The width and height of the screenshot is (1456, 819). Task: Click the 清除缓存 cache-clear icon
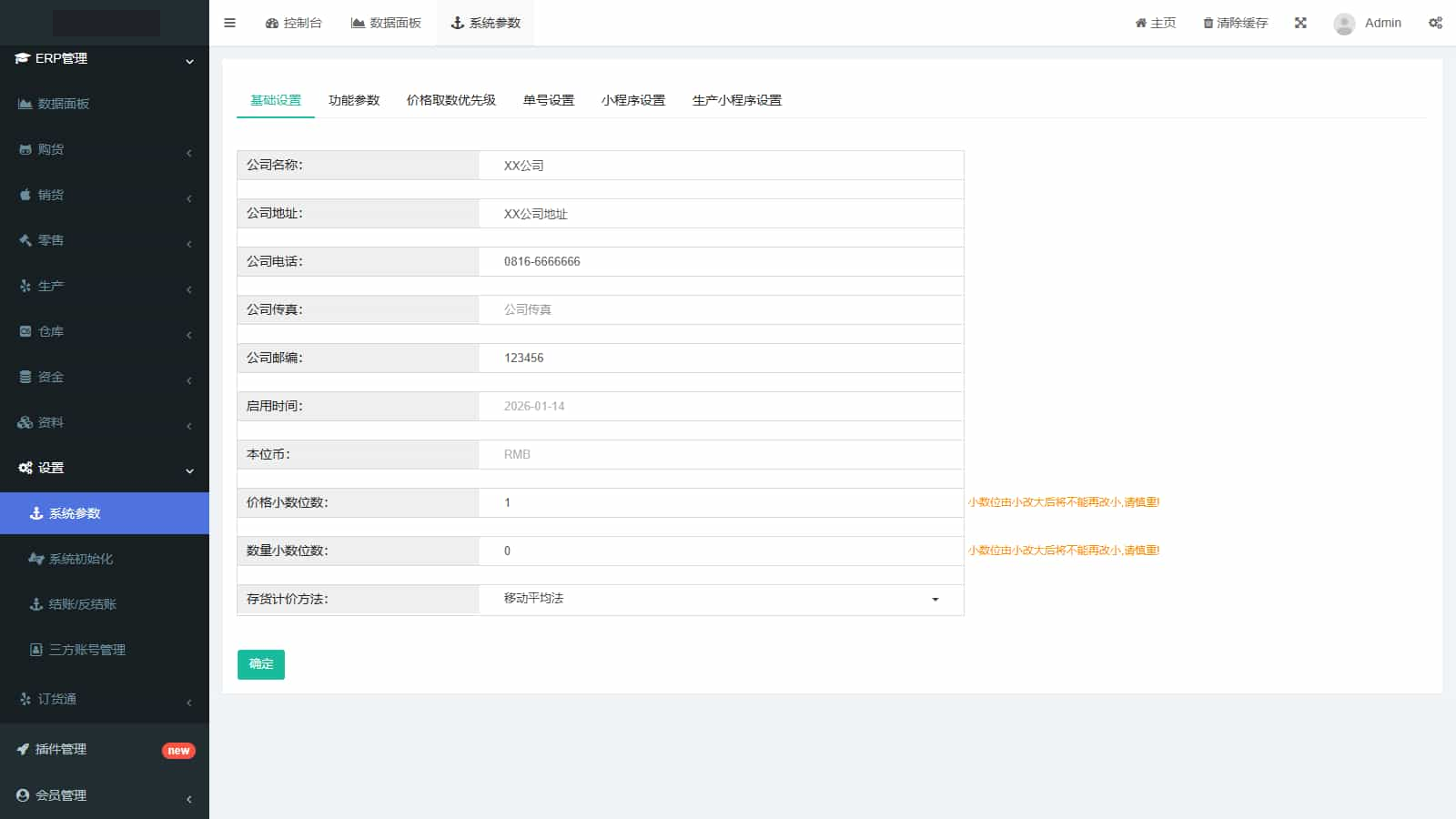tap(1208, 23)
